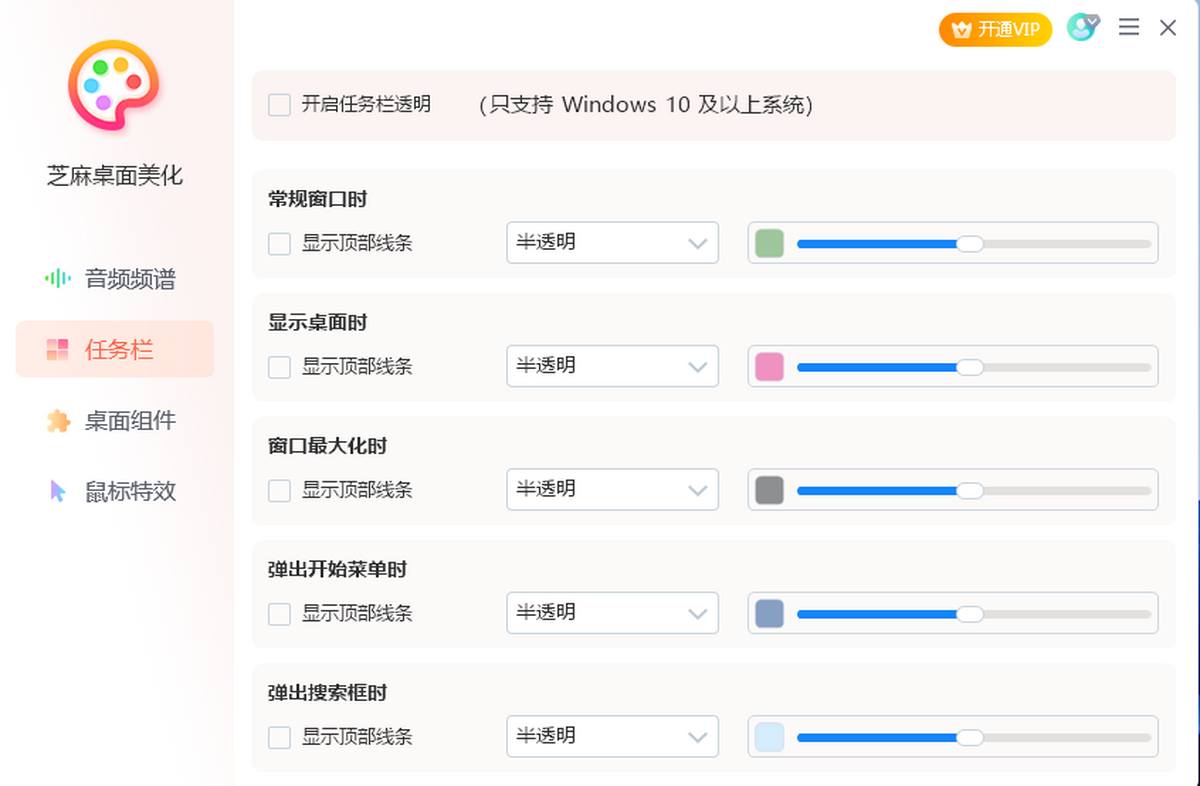This screenshot has height=786, width=1200.
Task: Click the 鼠标特效 cursor icon
Action: pyautogui.click(x=58, y=491)
